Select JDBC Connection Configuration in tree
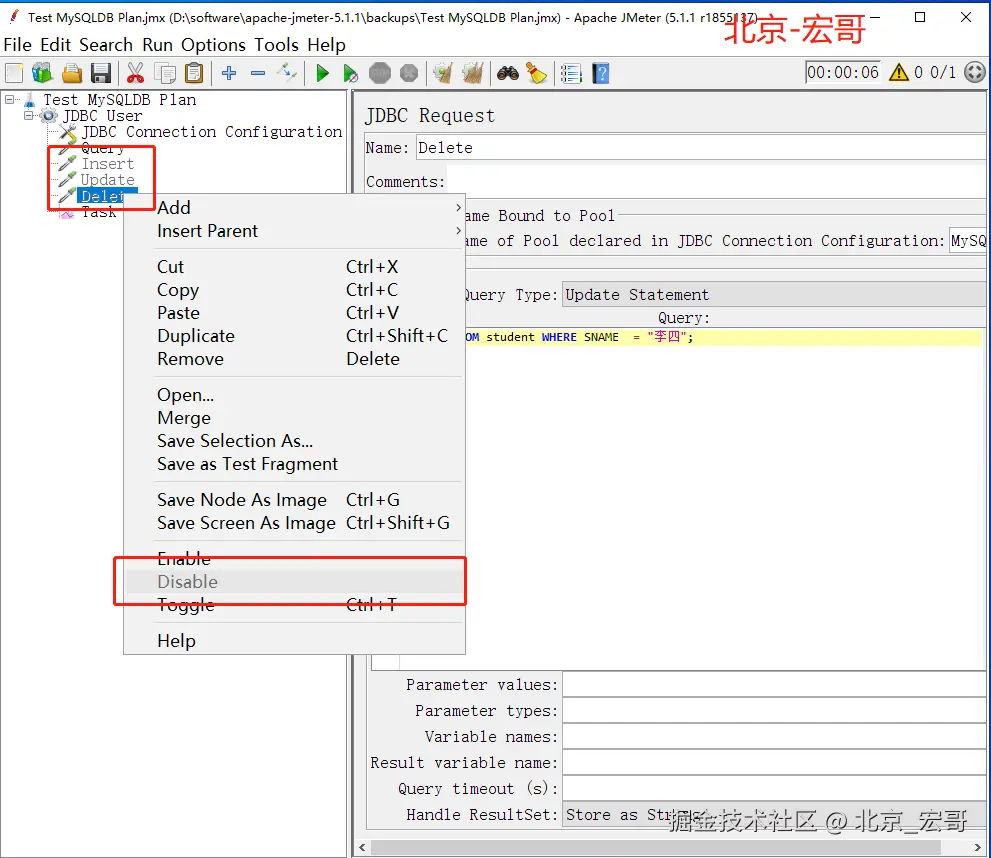Image resolution: width=991 pixels, height=858 pixels. pos(211,131)
